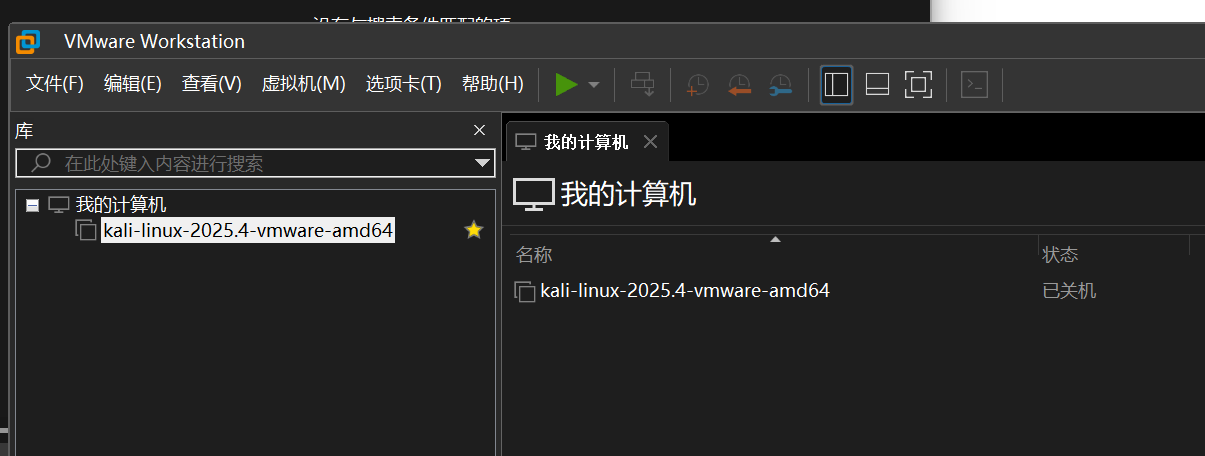Viewport: 1205px width, 456px height.
Task: Open the console view terminal icon
Action: (974, 85)
